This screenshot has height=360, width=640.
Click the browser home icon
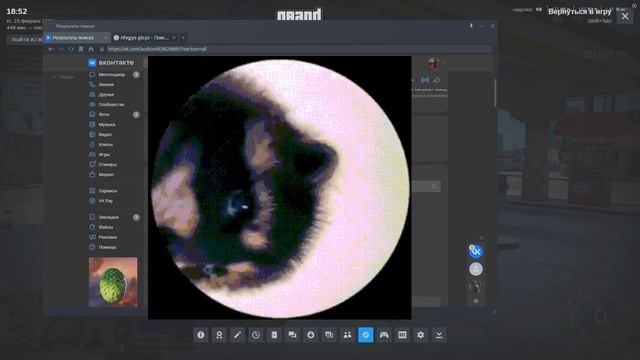(91, 49)
